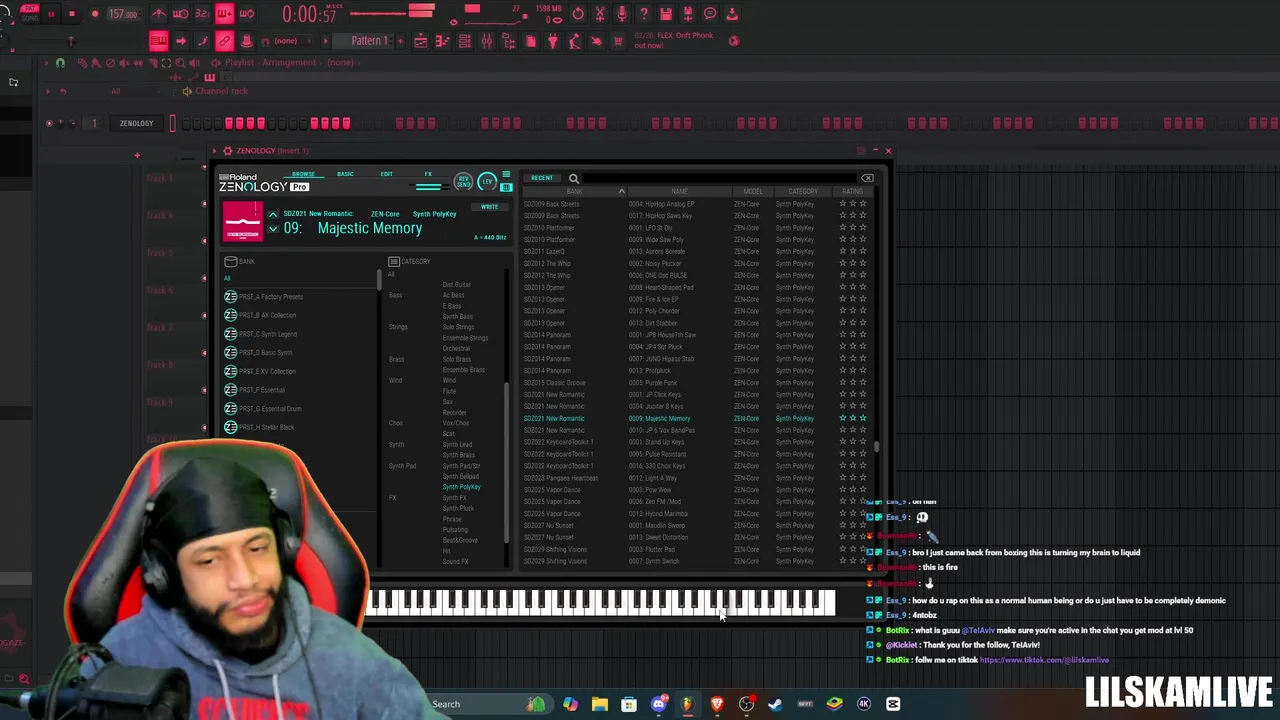Viewport: 1280px width, 720px height.
Task: Stop playback with the stop button
Action: click(x=72, y=14)
